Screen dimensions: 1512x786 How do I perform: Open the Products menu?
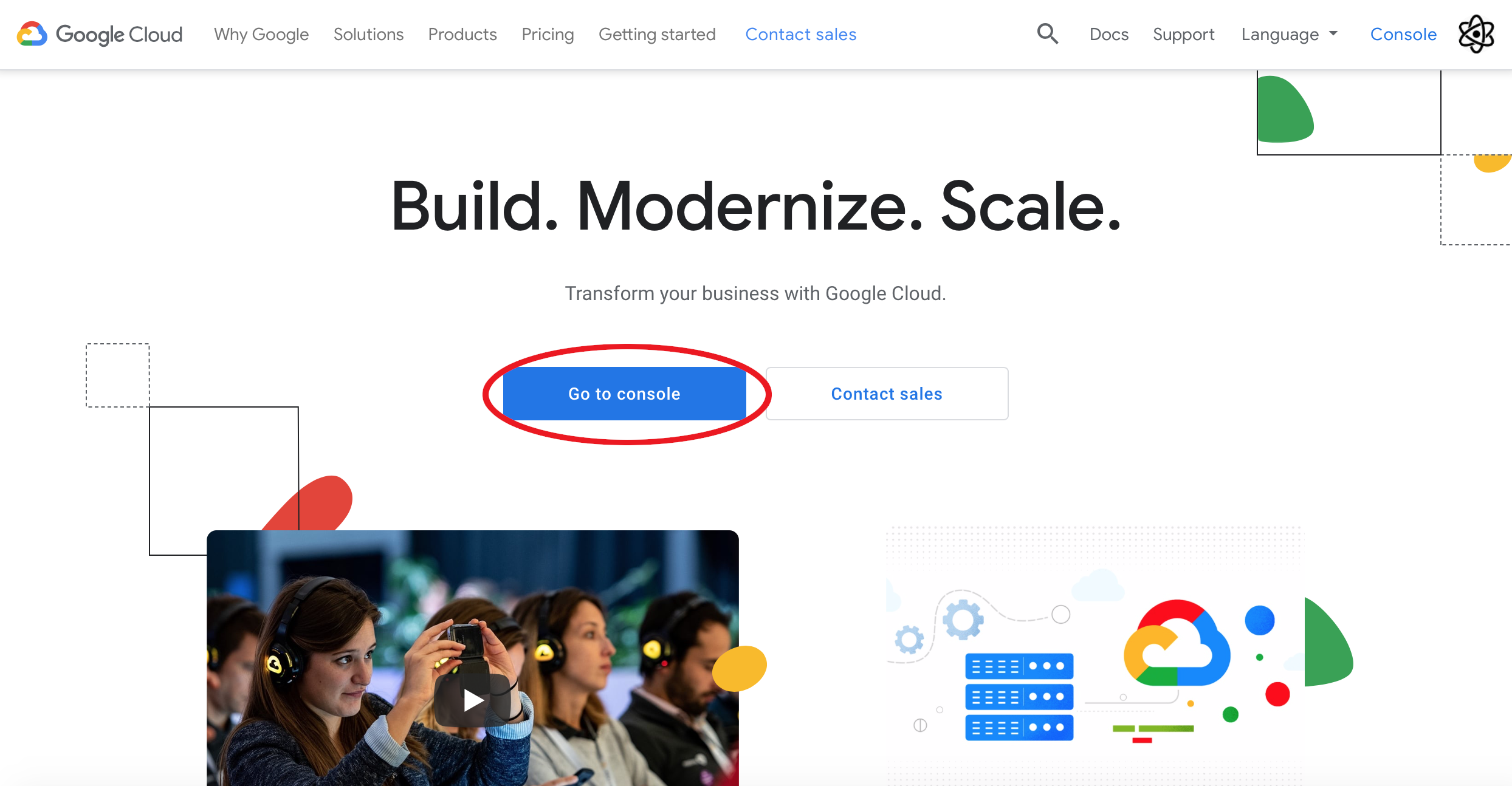click(x=462, y=35)
